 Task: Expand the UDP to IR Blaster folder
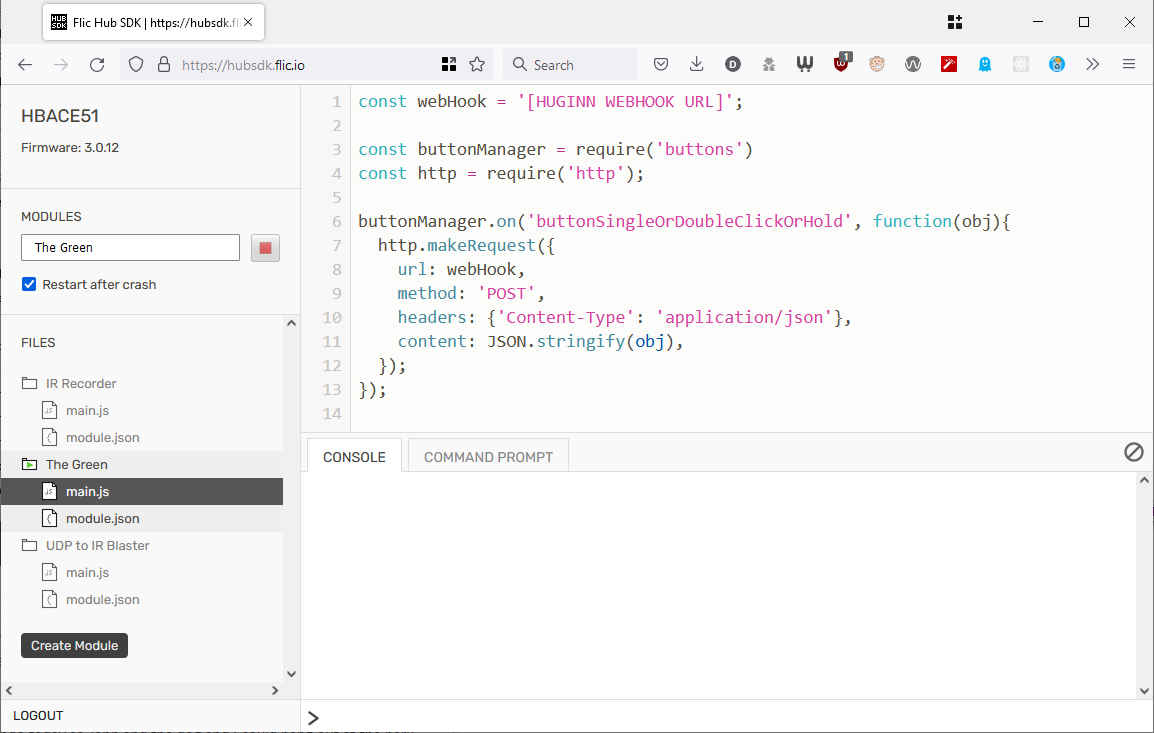(x=97, y=546)
